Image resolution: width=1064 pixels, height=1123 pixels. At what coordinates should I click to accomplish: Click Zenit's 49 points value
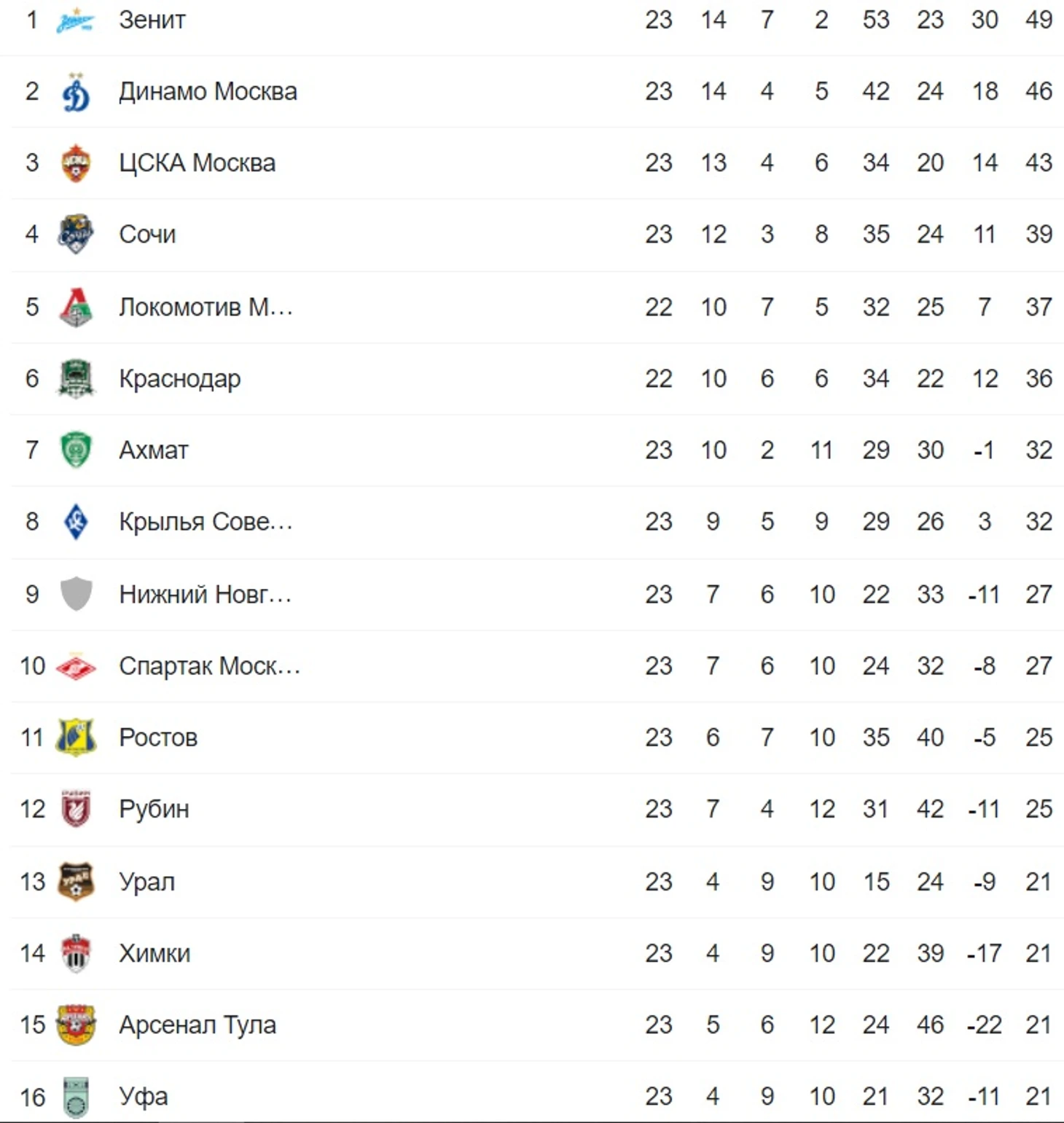click(x=1038, y=20)
